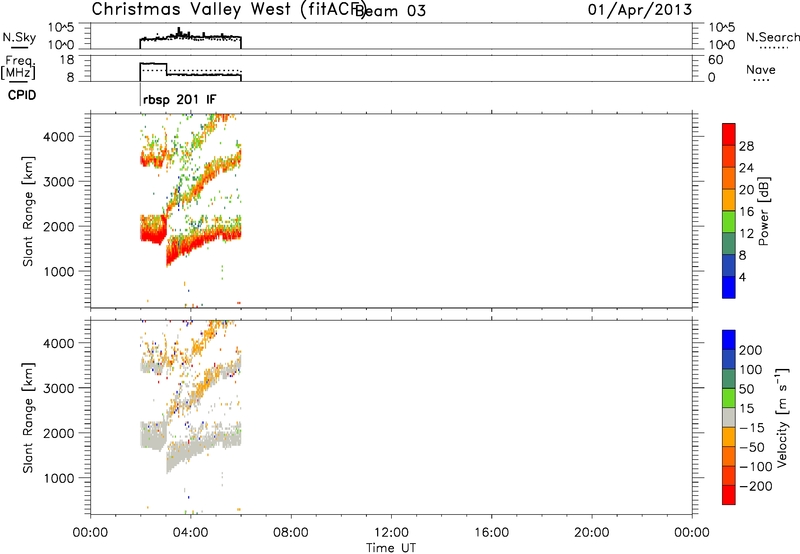800x554 pixels.
Task: Click the '4000' tick in the power panel
Action: (58, 137)
